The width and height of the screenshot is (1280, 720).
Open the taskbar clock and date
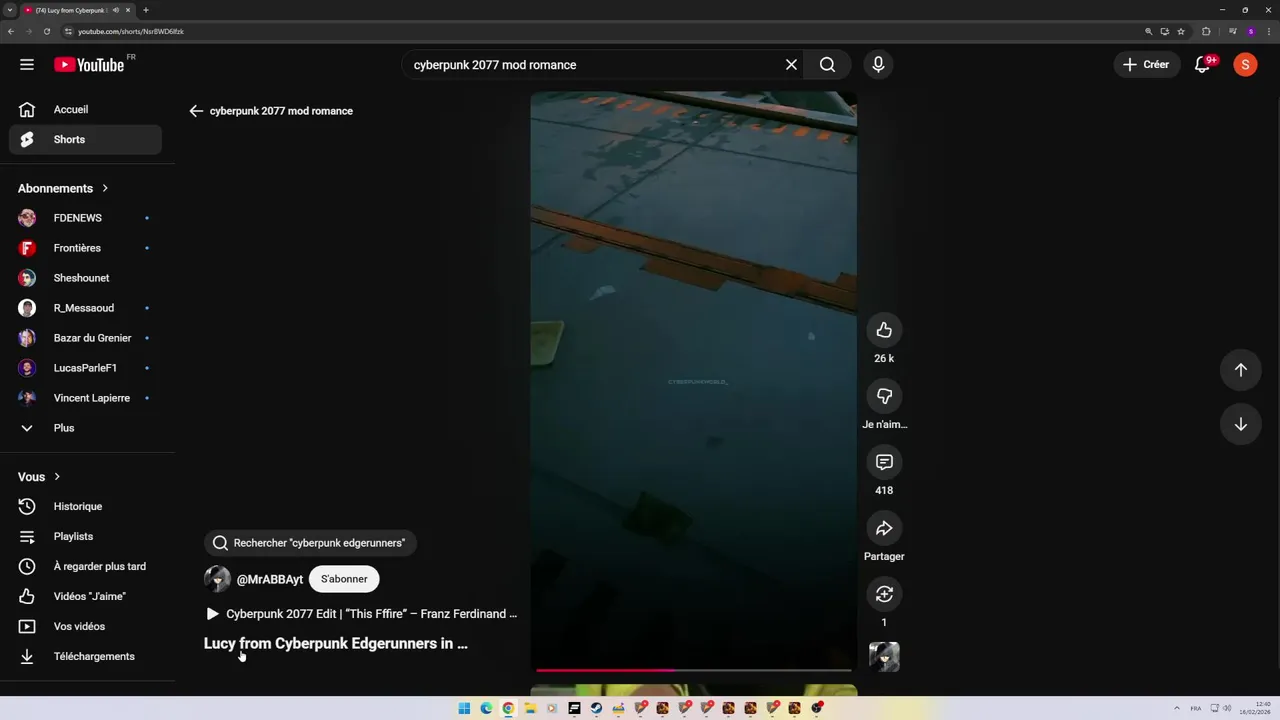pyautogui.click(x=1255, y=708)
